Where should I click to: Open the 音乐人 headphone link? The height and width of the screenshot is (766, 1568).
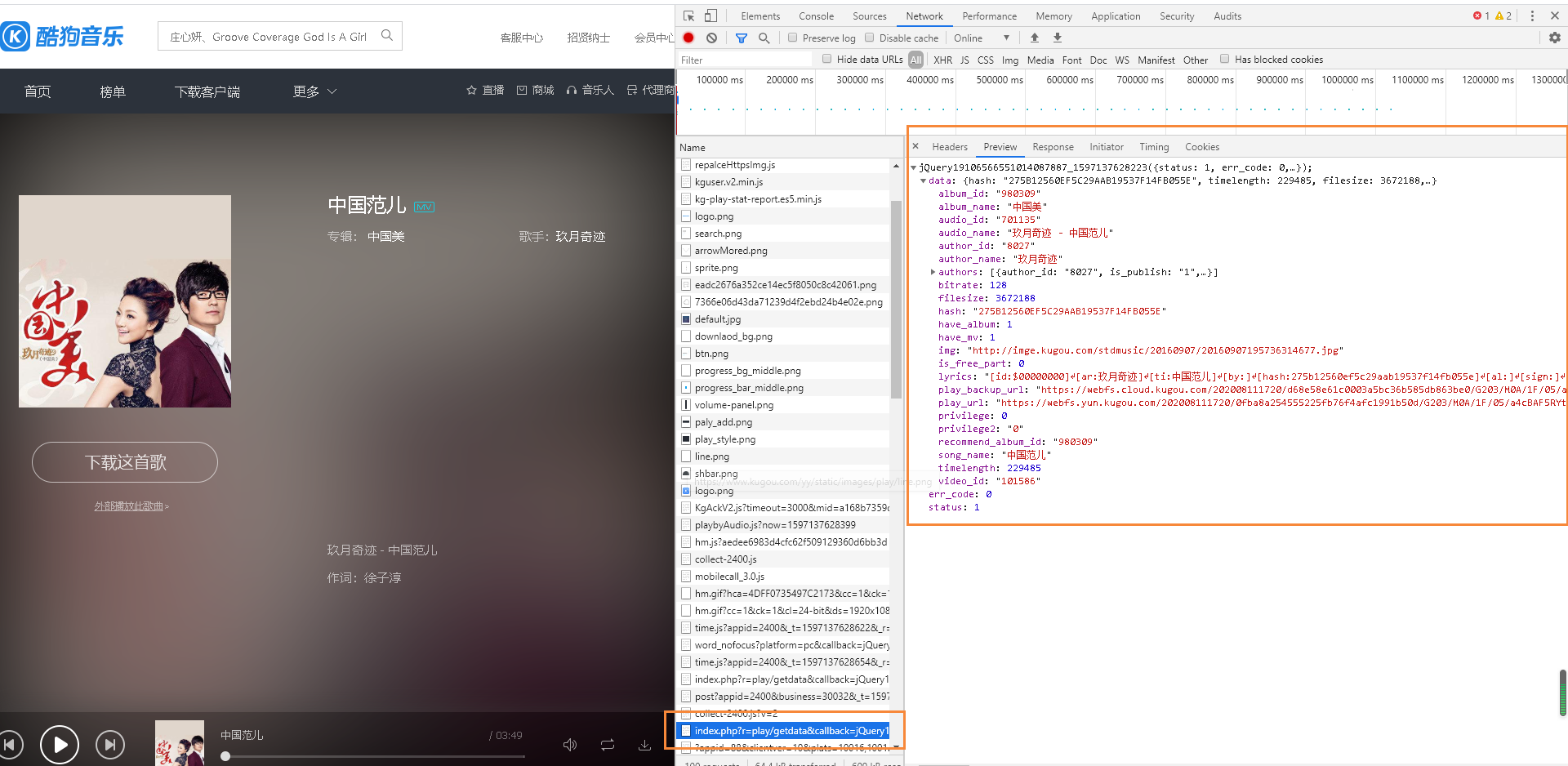[x=590, y=90]
